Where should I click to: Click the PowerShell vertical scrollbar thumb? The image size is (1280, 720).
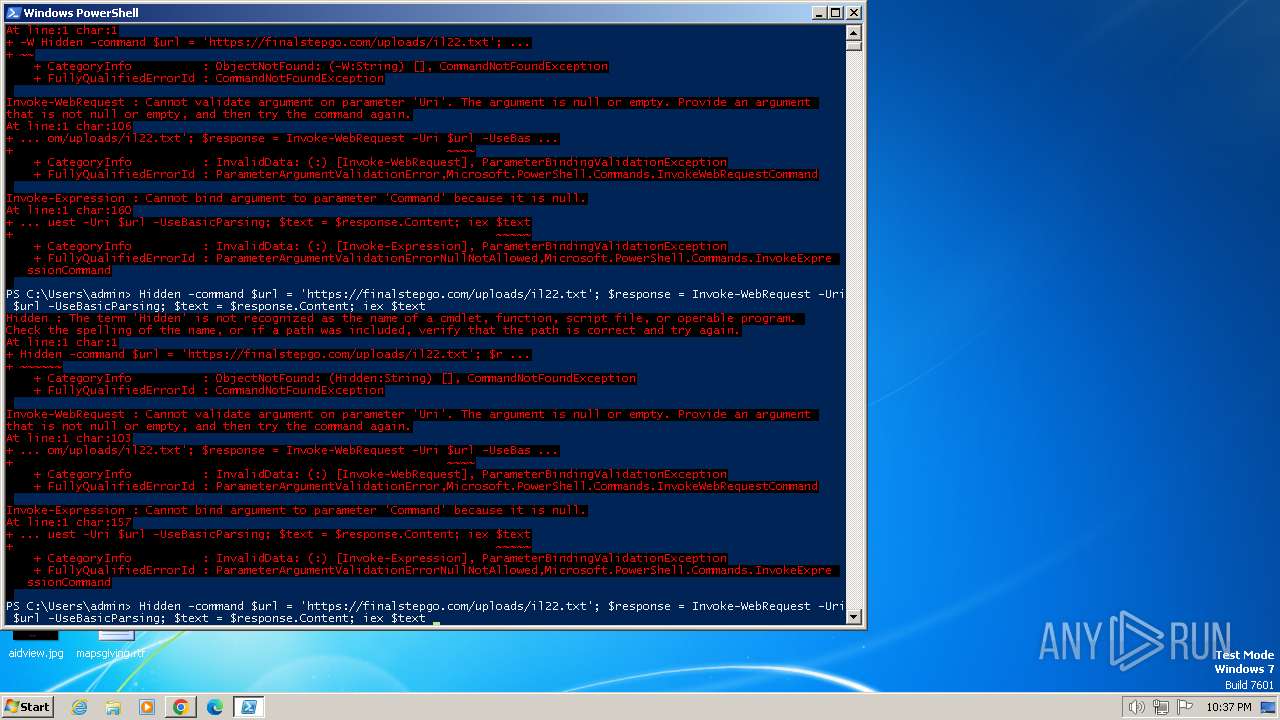tap(853, 44)
